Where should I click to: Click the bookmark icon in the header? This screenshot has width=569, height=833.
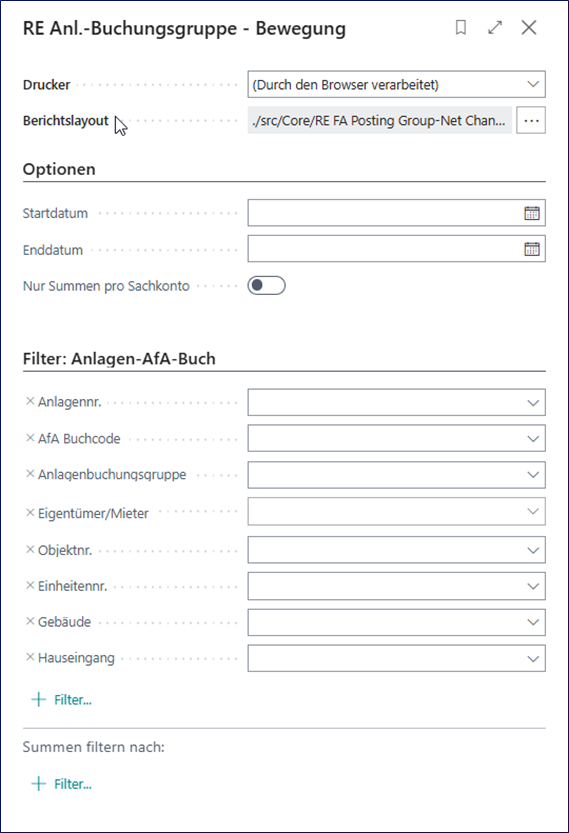461,28
